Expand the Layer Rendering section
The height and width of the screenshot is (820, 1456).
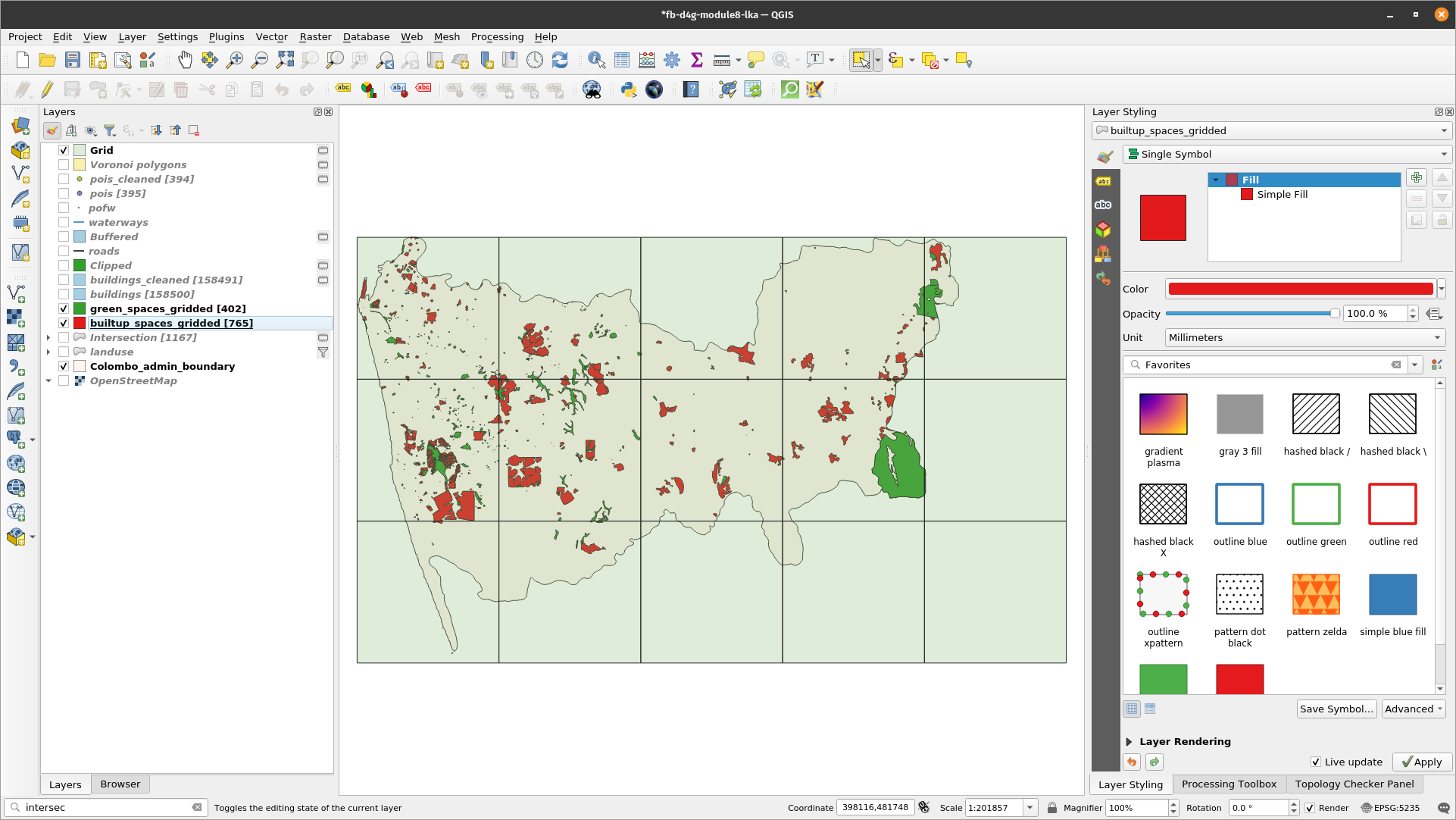point(1129,741)
